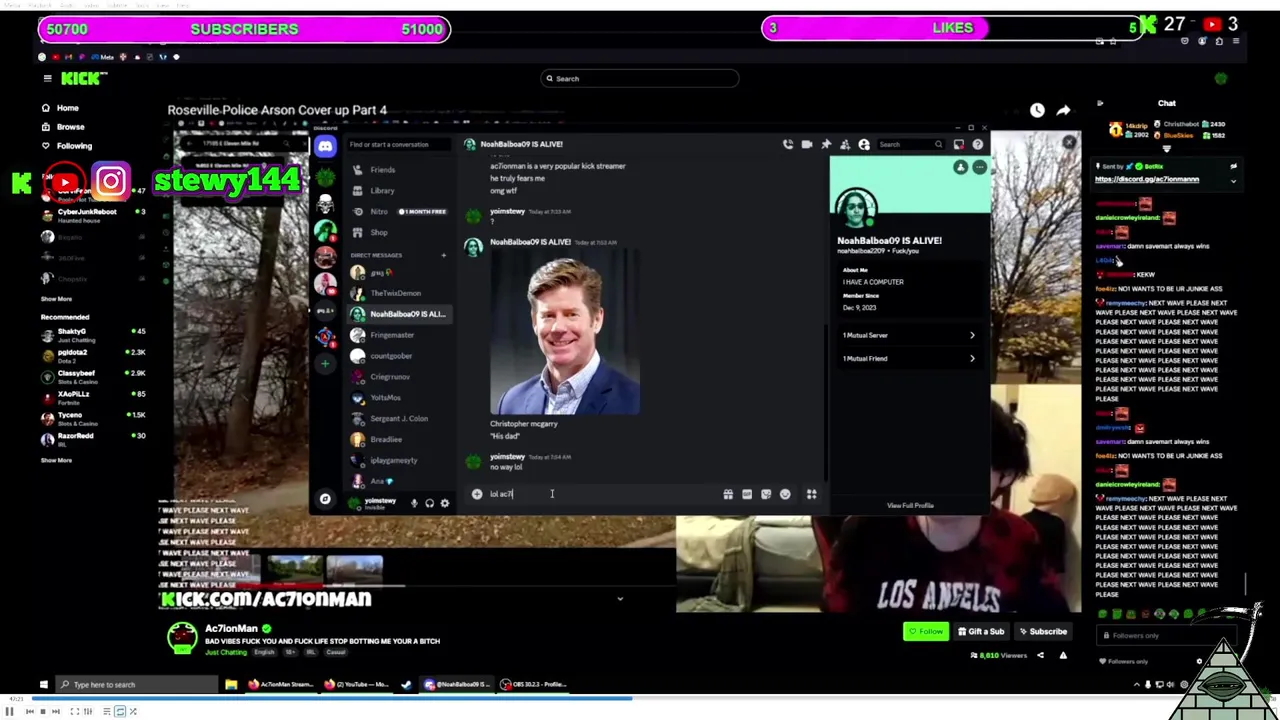The width and height of the screenshot is (1280, 720).
Task: Click the Watch later clock icon on video
Action: (1037, 110)
